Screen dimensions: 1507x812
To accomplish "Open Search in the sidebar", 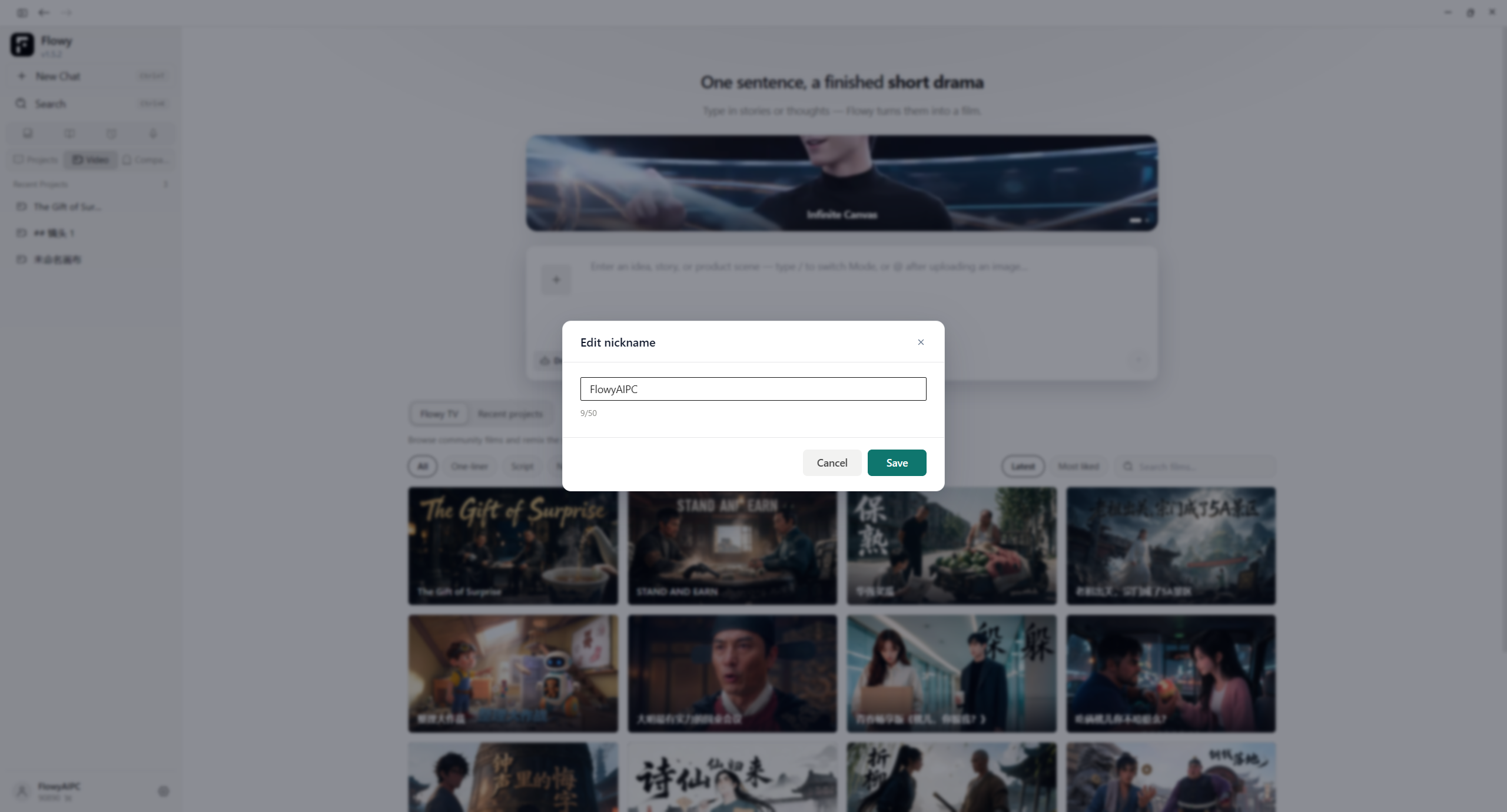I will click(91, 104).
